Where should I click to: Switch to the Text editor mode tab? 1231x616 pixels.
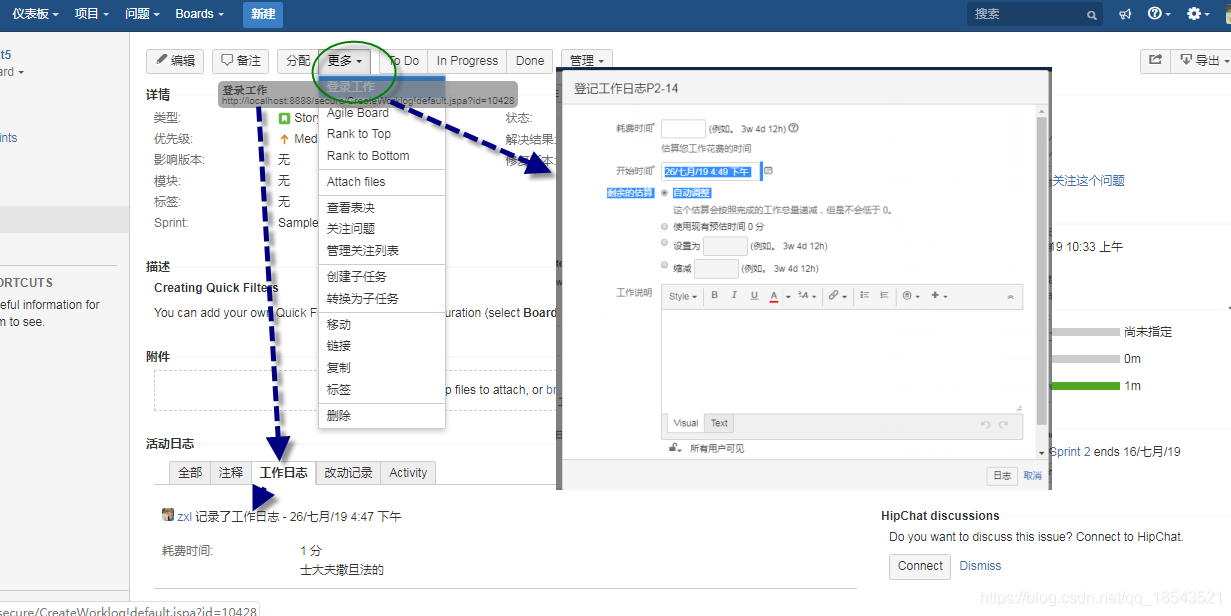[x=719, y=423]
